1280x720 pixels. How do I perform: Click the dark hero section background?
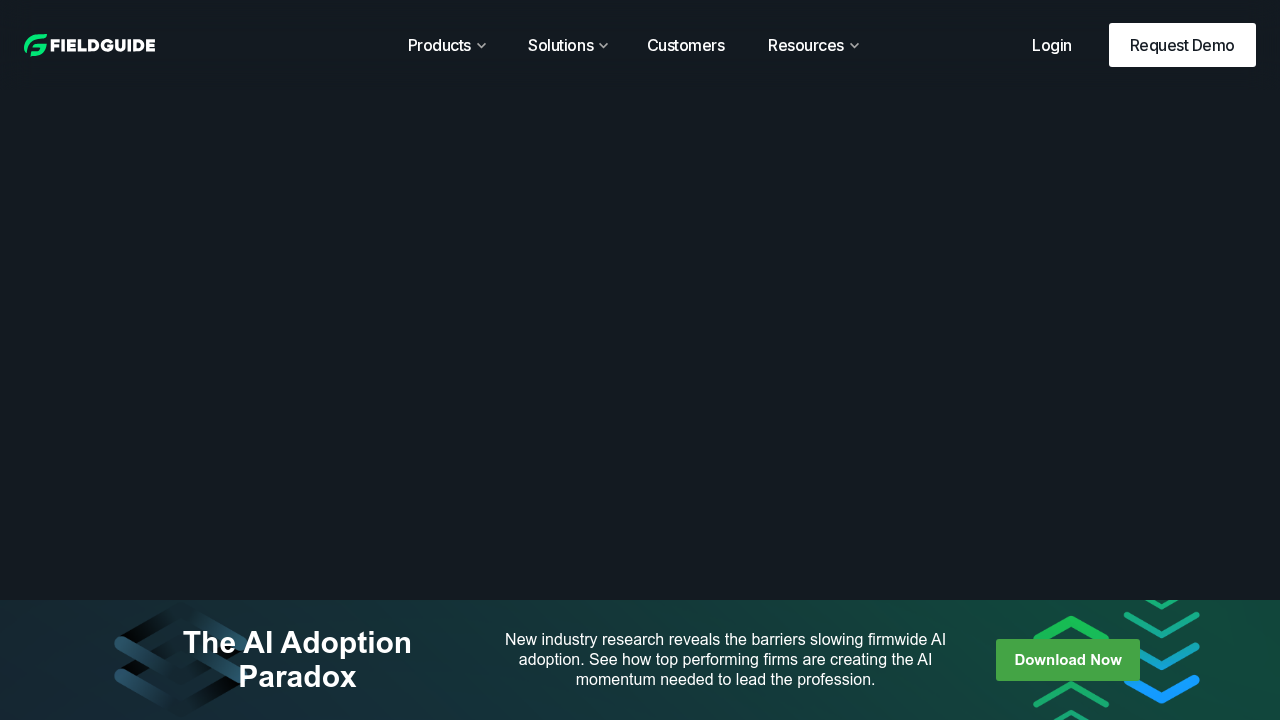pyautogui.click(x=640, y=340)
